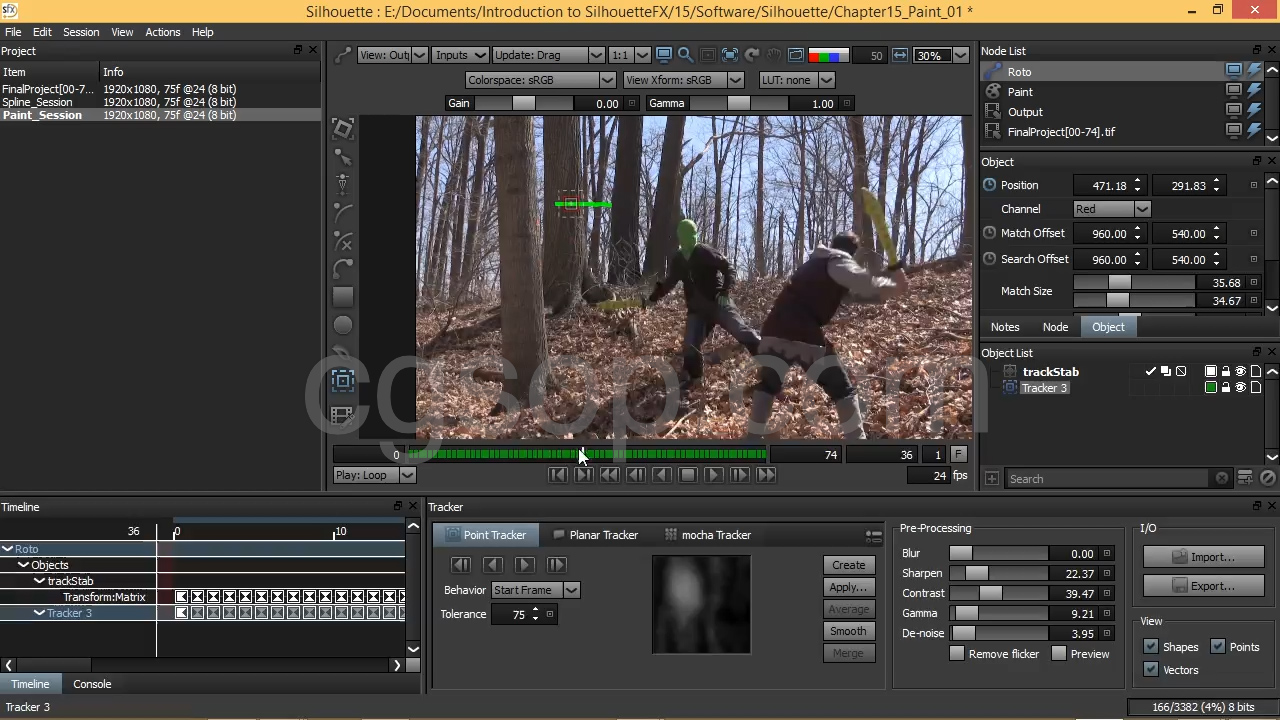Click the Smooth button in the Tracker panel

(x=848, y=631)
